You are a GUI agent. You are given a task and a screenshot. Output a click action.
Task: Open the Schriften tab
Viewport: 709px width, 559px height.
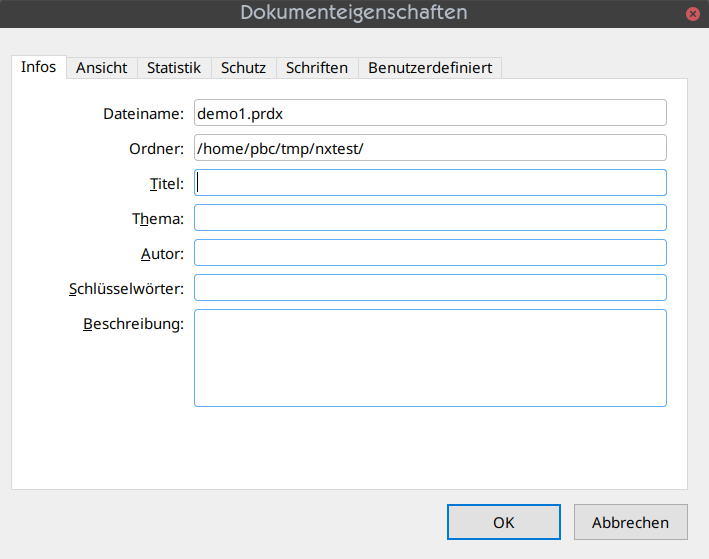[x=317, y=68]
